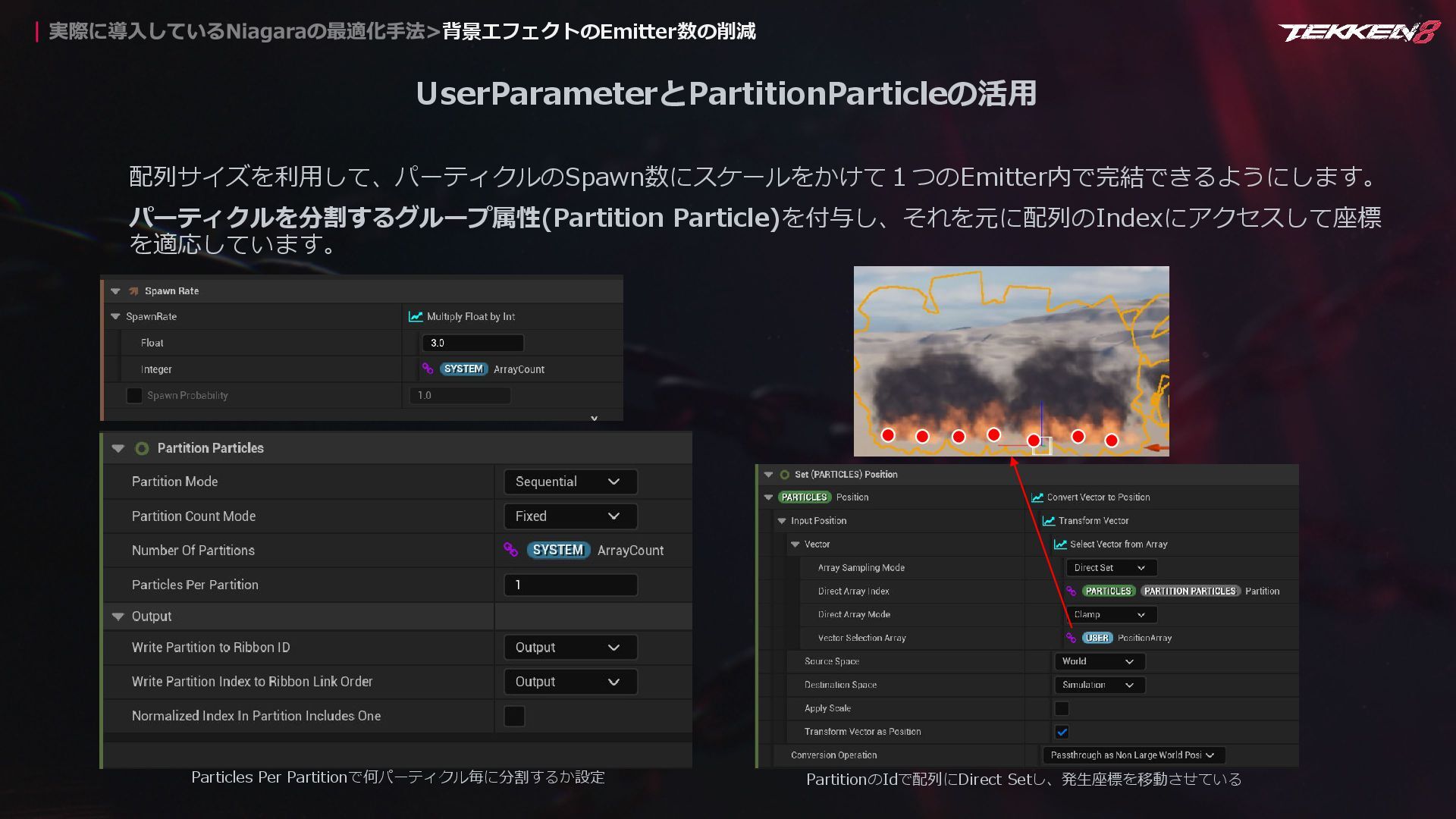
Task: Open the Partition Count Mode Fixed dropdown
Action: [570, 516]
